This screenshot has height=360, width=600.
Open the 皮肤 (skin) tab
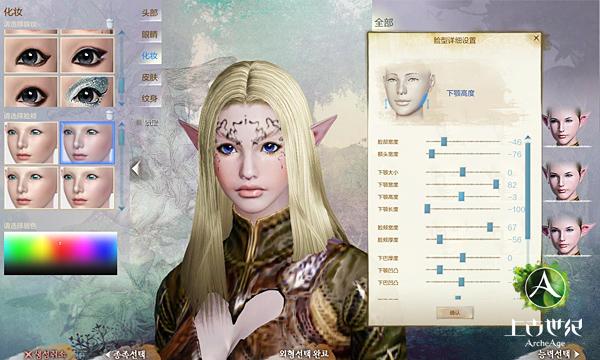(x=150, y=77)
